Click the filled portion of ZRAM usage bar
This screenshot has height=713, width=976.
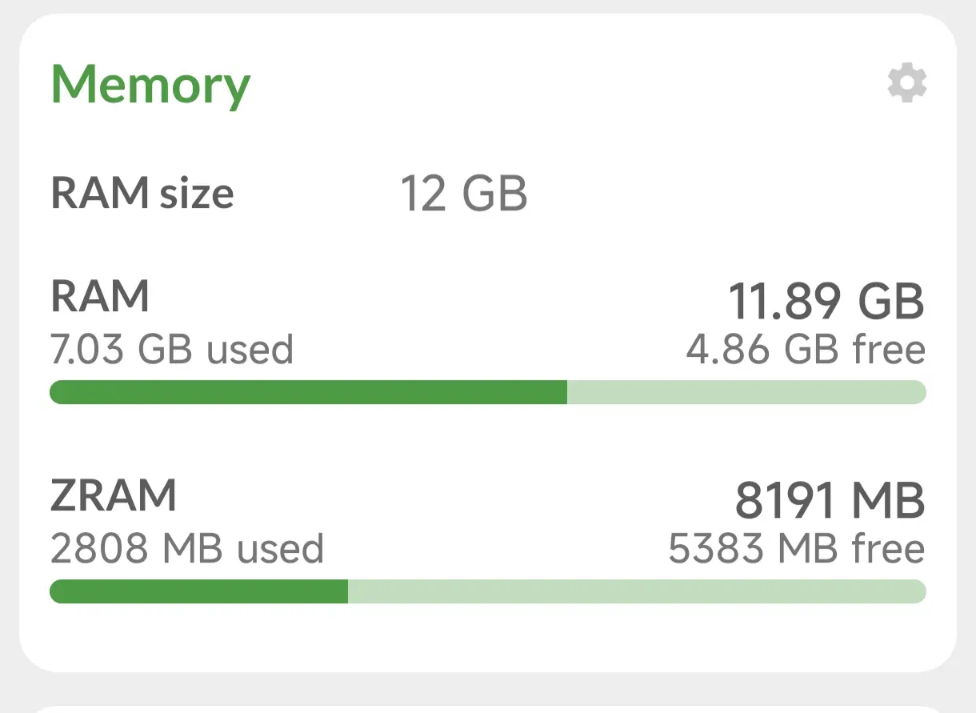[198, 592]
